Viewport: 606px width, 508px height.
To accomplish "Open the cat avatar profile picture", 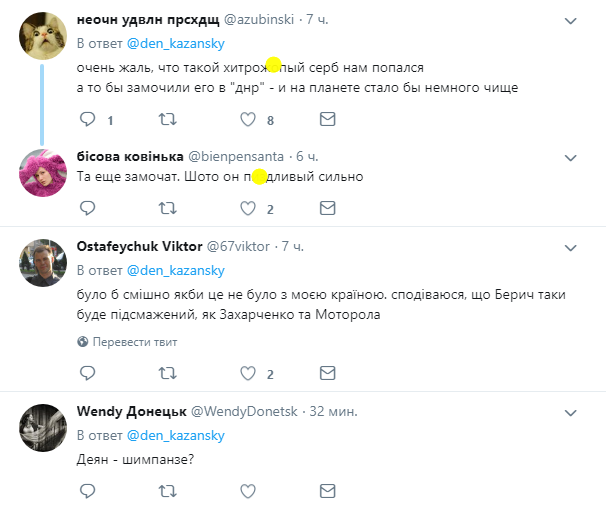I will click(43, 36).
